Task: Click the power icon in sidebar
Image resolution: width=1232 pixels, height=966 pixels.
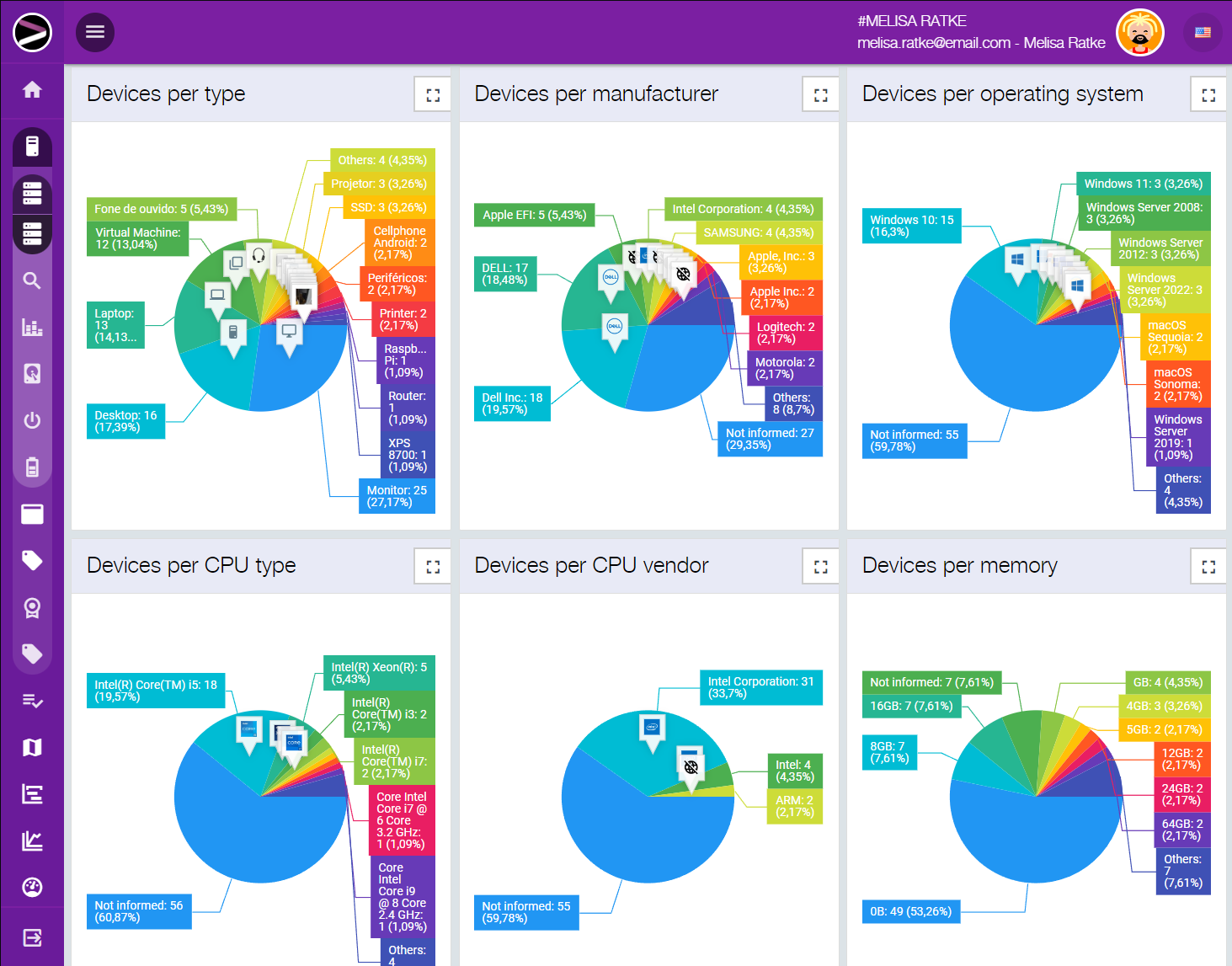Action: pos(32,420)
